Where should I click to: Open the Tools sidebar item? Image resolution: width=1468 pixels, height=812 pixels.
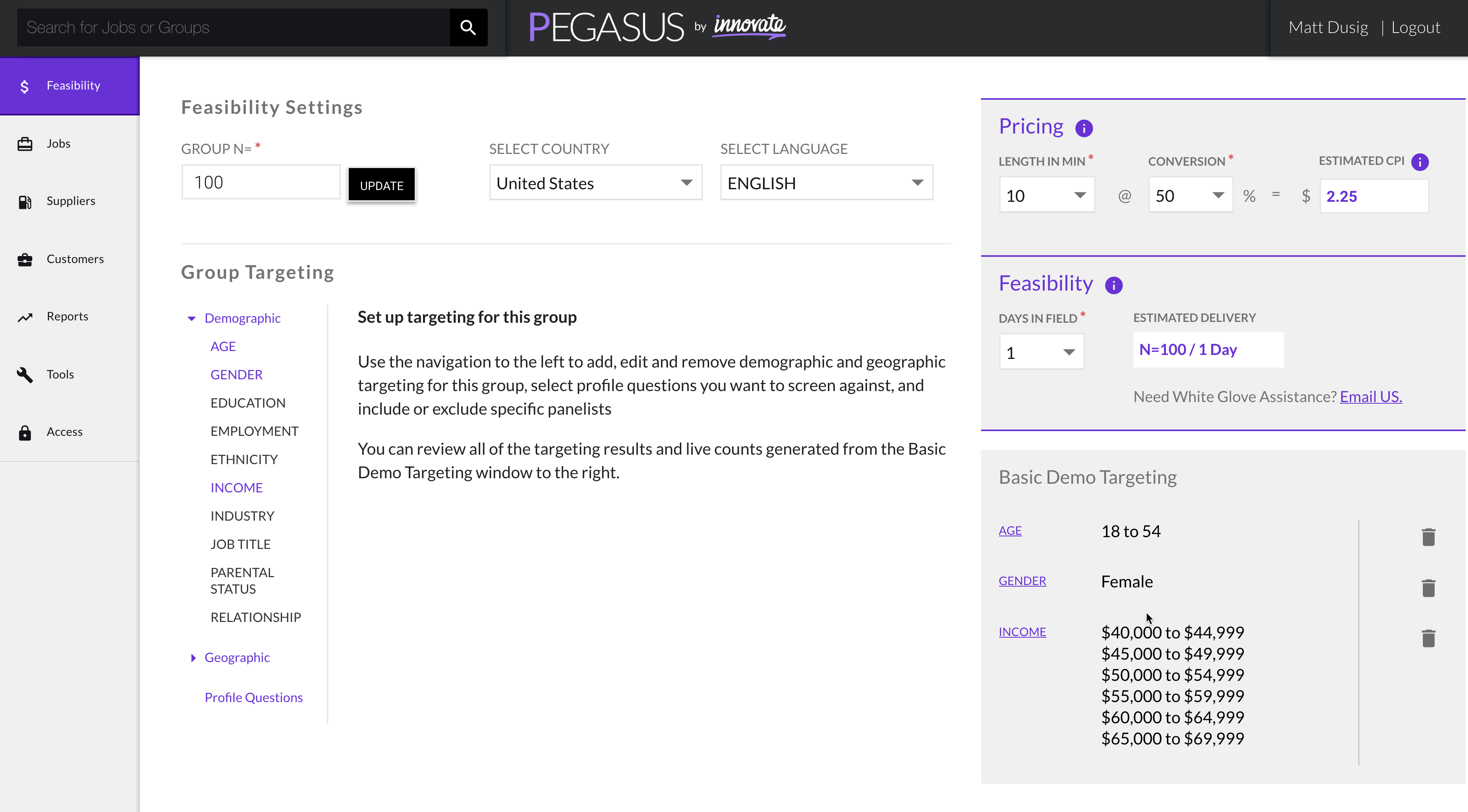tap(60, 374)
